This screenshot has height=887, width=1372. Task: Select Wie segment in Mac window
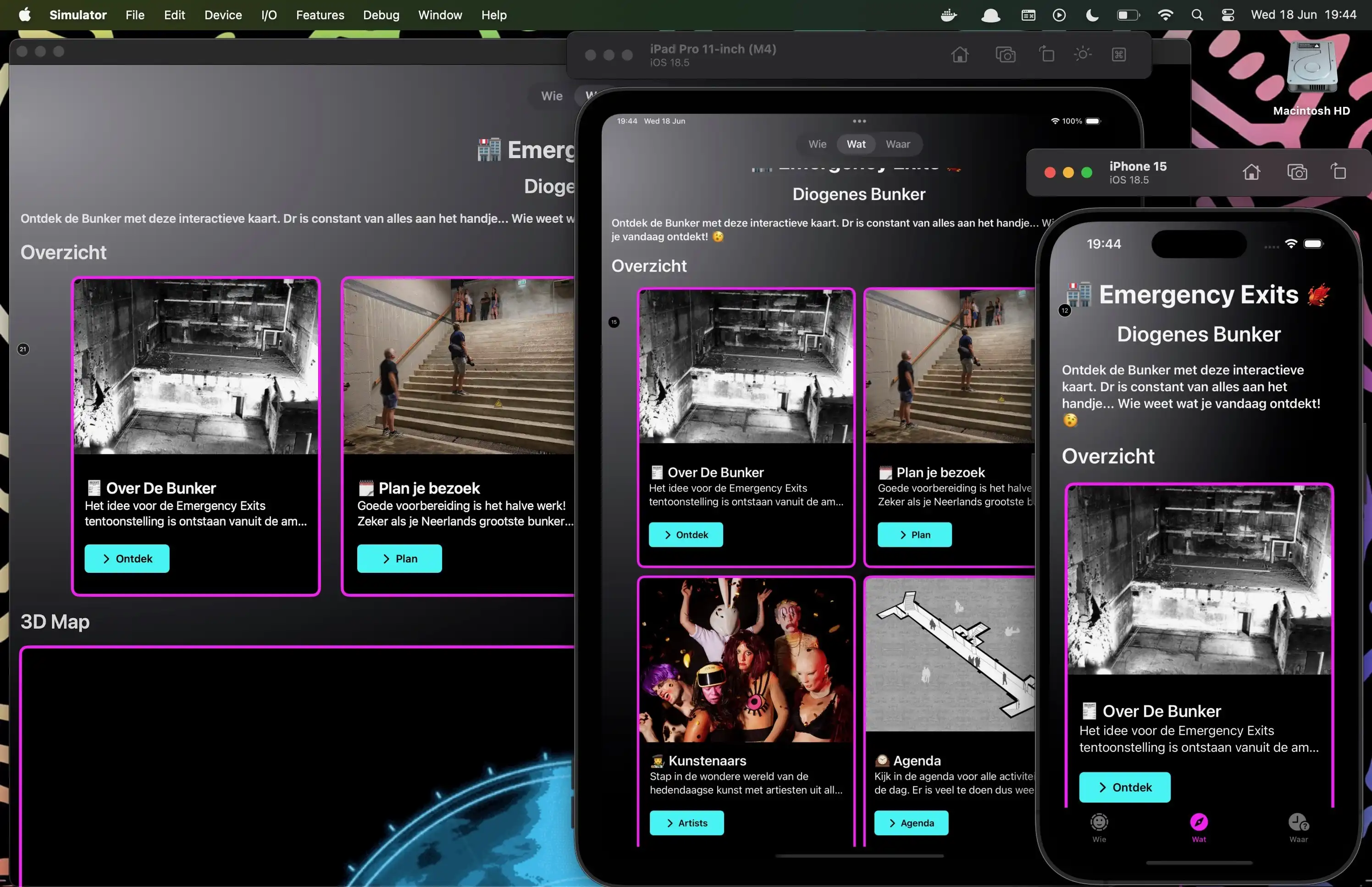(552, 96)
